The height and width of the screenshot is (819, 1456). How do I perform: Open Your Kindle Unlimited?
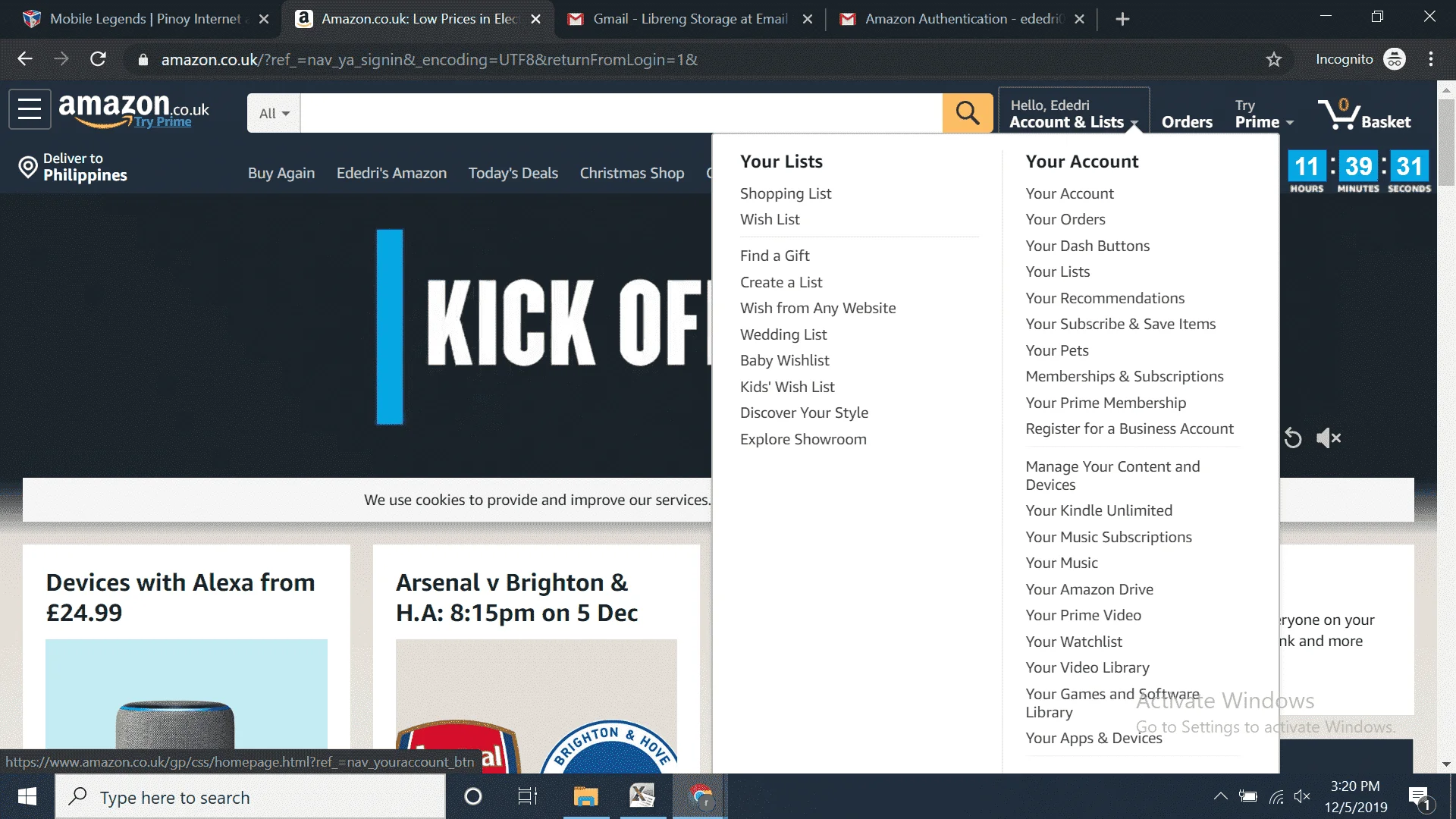[1099, 510]
